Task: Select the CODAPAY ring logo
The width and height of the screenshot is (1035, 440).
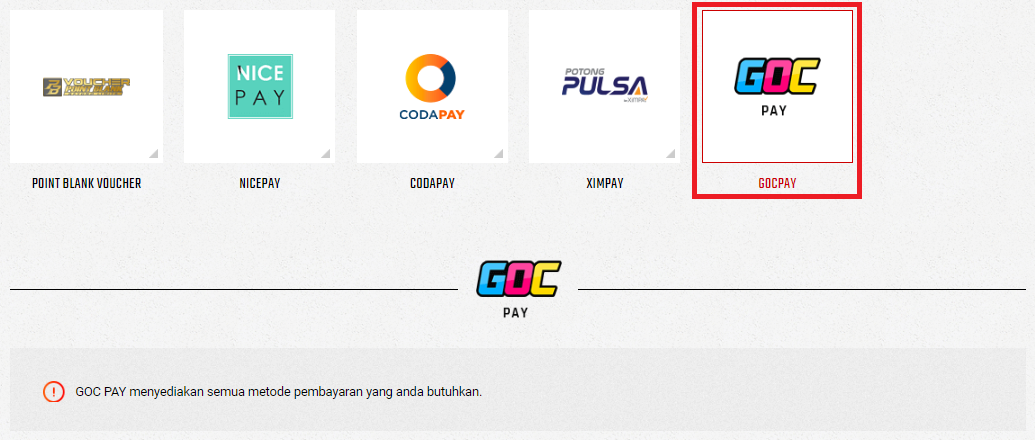Action: coord(432,86)
